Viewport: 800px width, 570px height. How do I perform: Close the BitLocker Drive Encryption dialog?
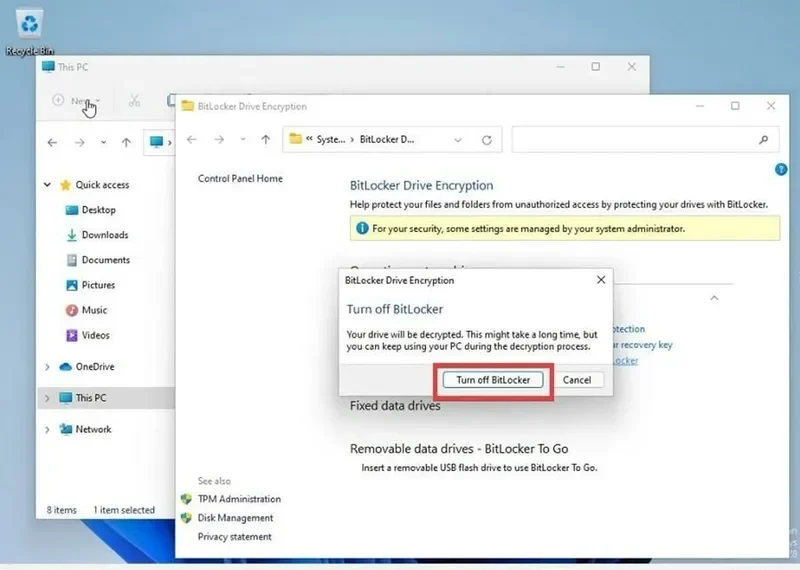pyautogui.click(x=601, y=280)
